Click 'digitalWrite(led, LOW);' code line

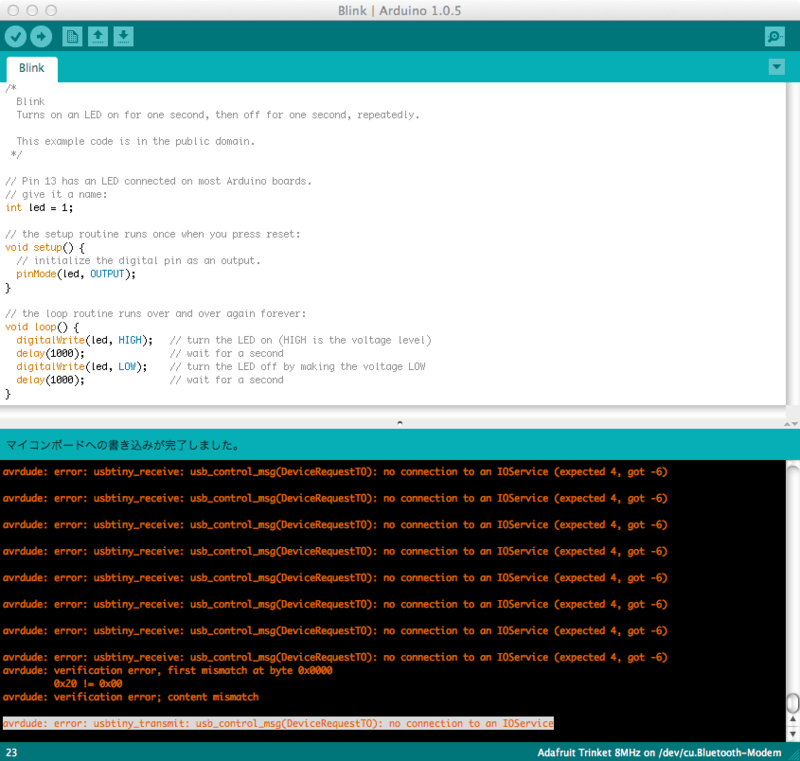(82, 367)
